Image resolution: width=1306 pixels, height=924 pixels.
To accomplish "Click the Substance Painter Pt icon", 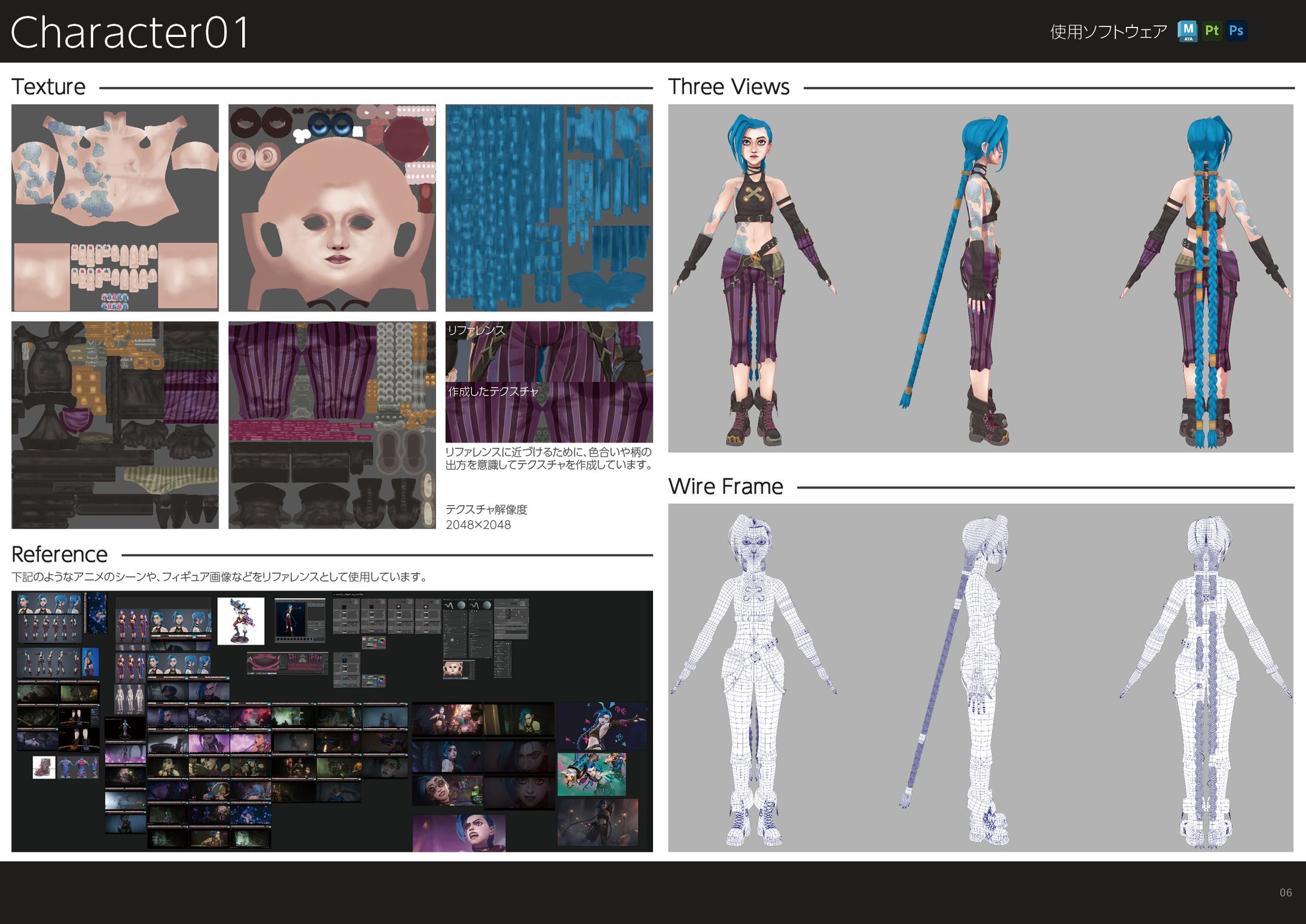I will coord(1212,31).
